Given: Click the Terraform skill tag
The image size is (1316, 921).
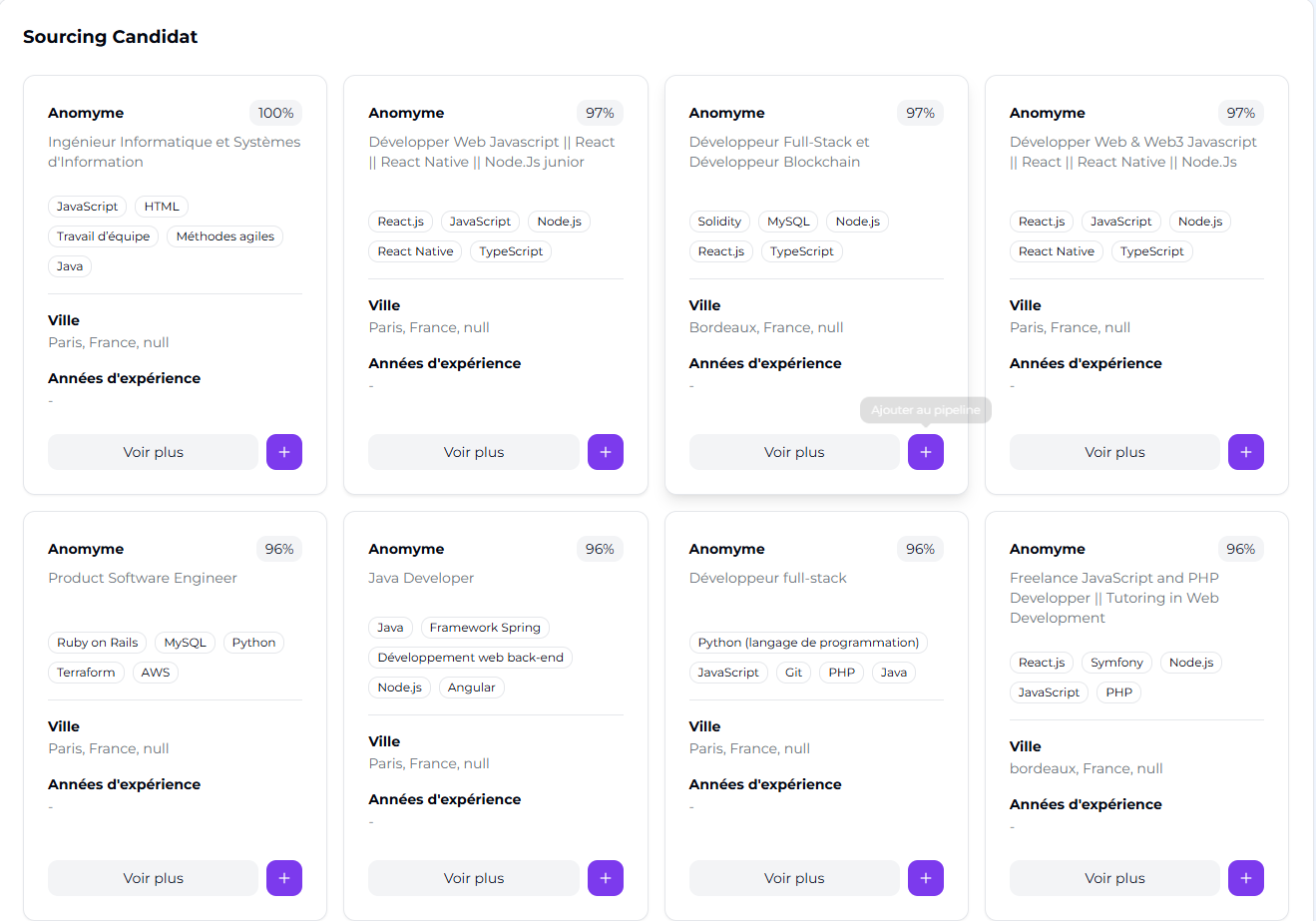Looking at the screenshot, I should (86, 673).
